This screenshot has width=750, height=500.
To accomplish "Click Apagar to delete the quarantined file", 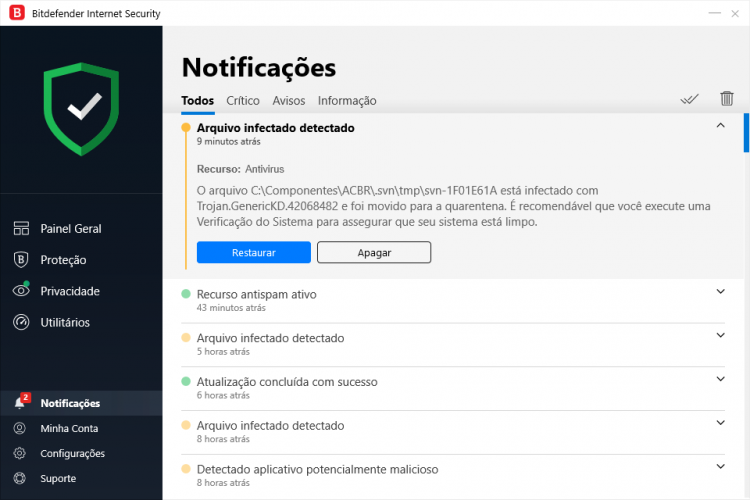I will (x=374, y=252).
